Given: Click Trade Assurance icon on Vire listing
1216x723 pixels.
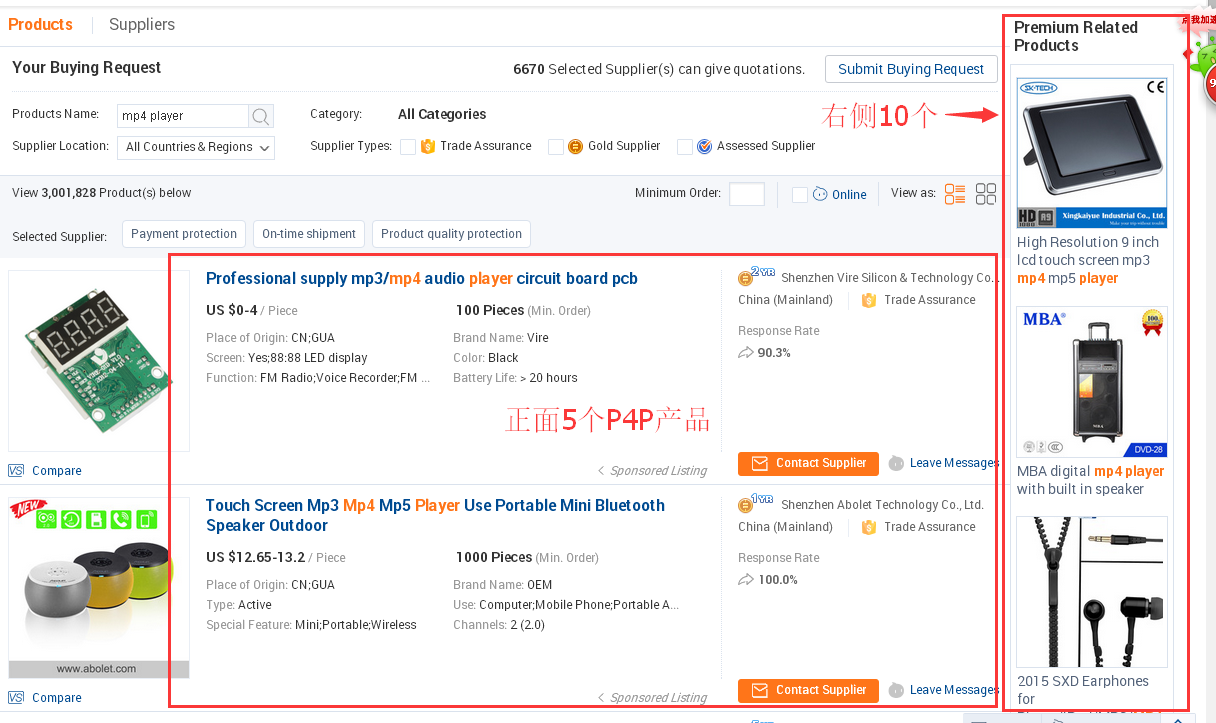Looking at the screenshot, I should click(x=868, y=300).
